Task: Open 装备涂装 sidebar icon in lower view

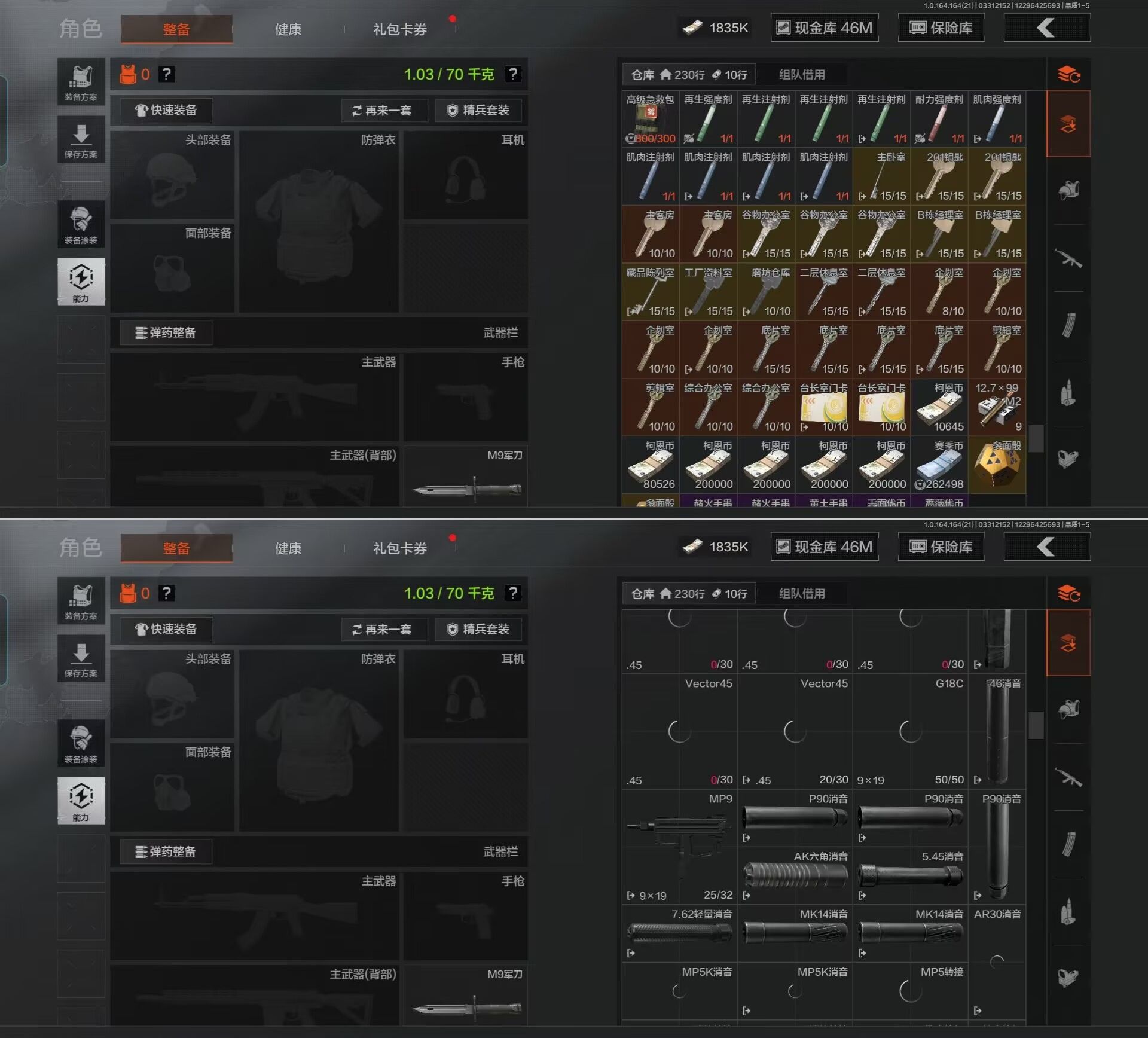Action: click(x=81, y=743)
